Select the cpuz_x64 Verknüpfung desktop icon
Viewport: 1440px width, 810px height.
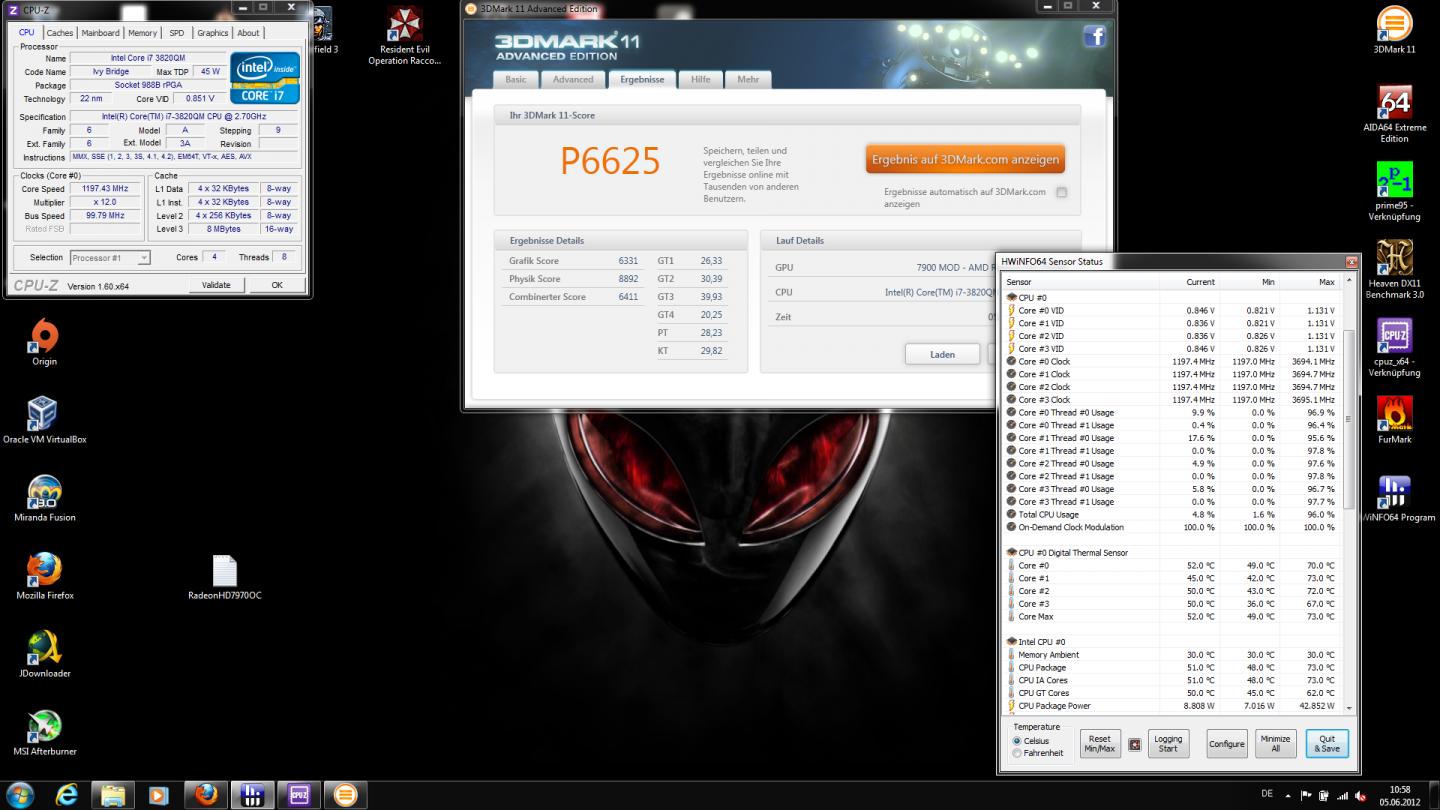pos(1394,348)
